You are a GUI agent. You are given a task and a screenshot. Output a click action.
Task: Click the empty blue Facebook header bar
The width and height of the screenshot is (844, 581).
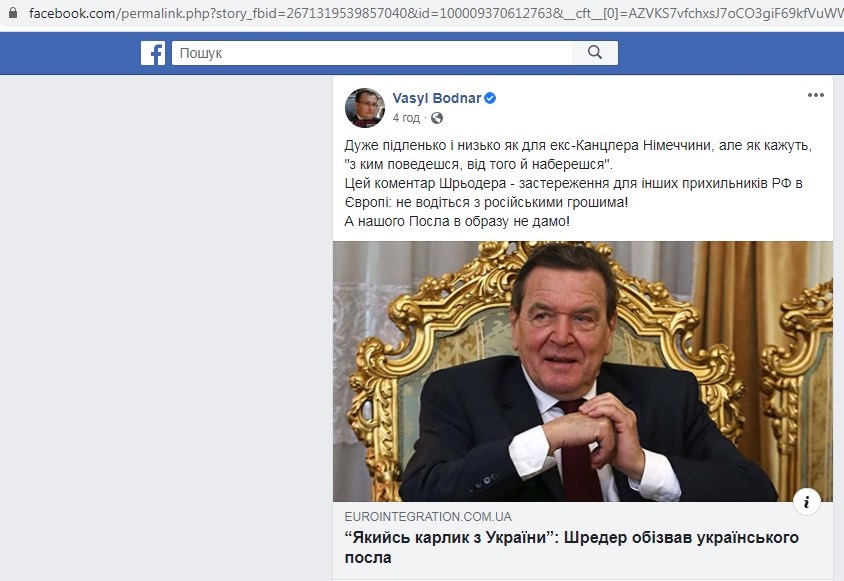(727, 53)
